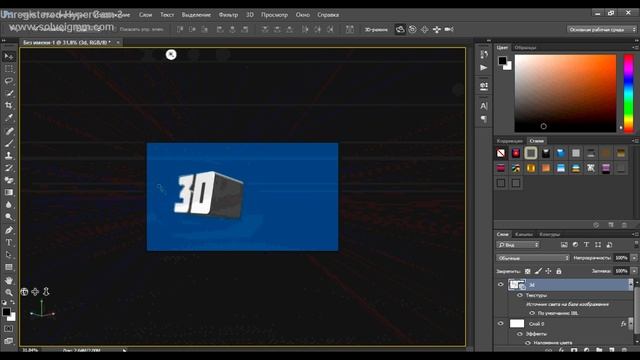The image size is (640, 360).
Task: Select the Clone Stamp tool
Action: [x=9, y=155]
